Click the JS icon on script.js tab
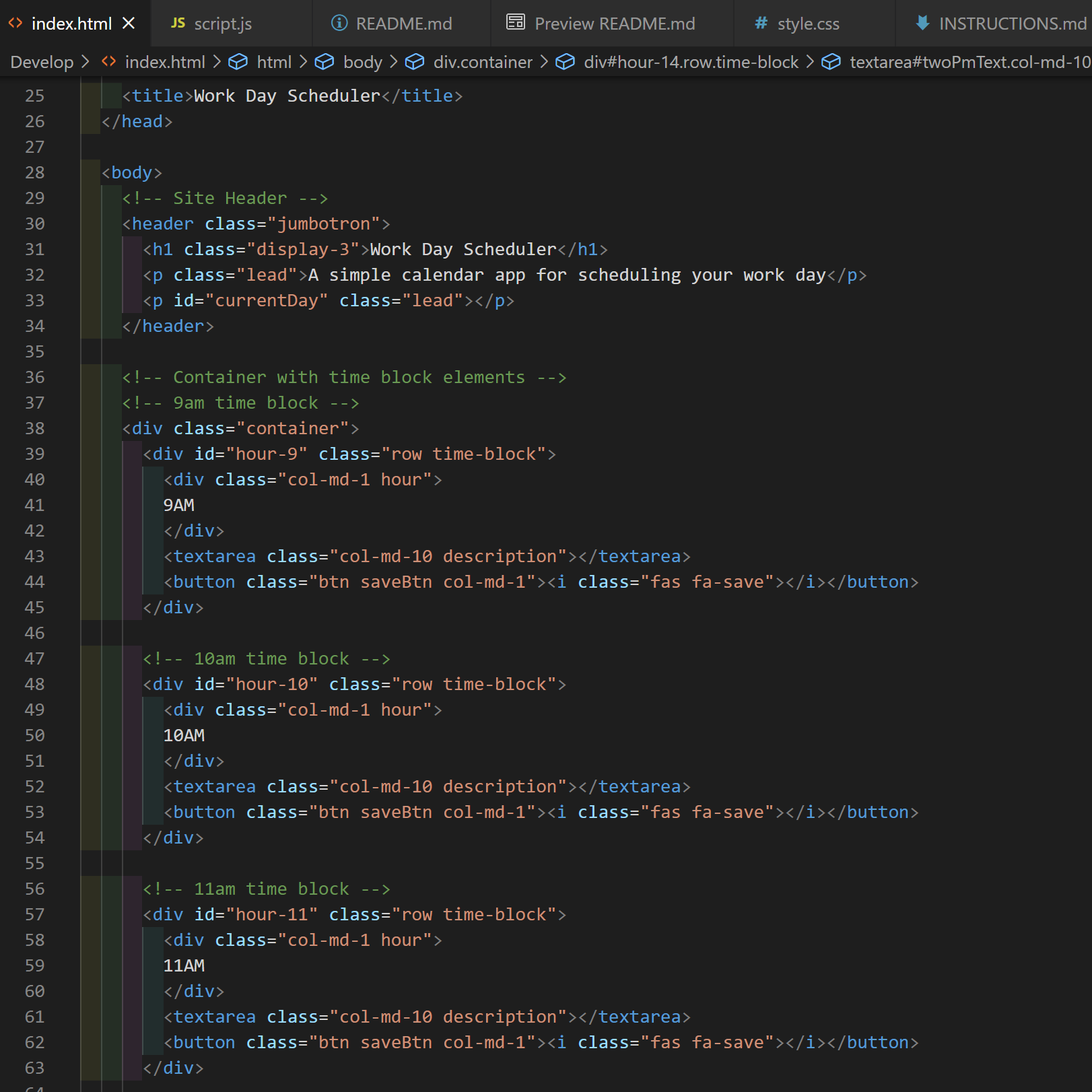This screenshot has height=1092, width=1092. 178,23
